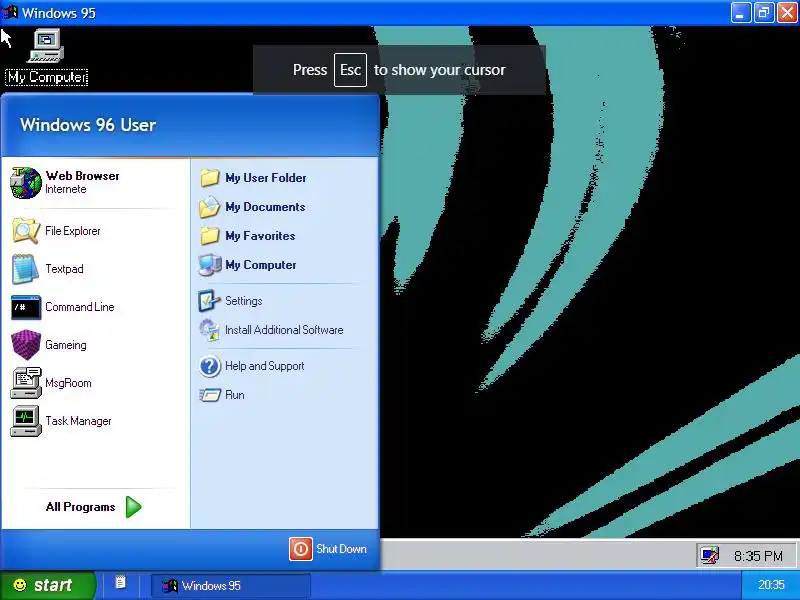This screenshot has height=600, width=800.
Task: Expand All Programs green arrow
Action: tap(133, 507)
